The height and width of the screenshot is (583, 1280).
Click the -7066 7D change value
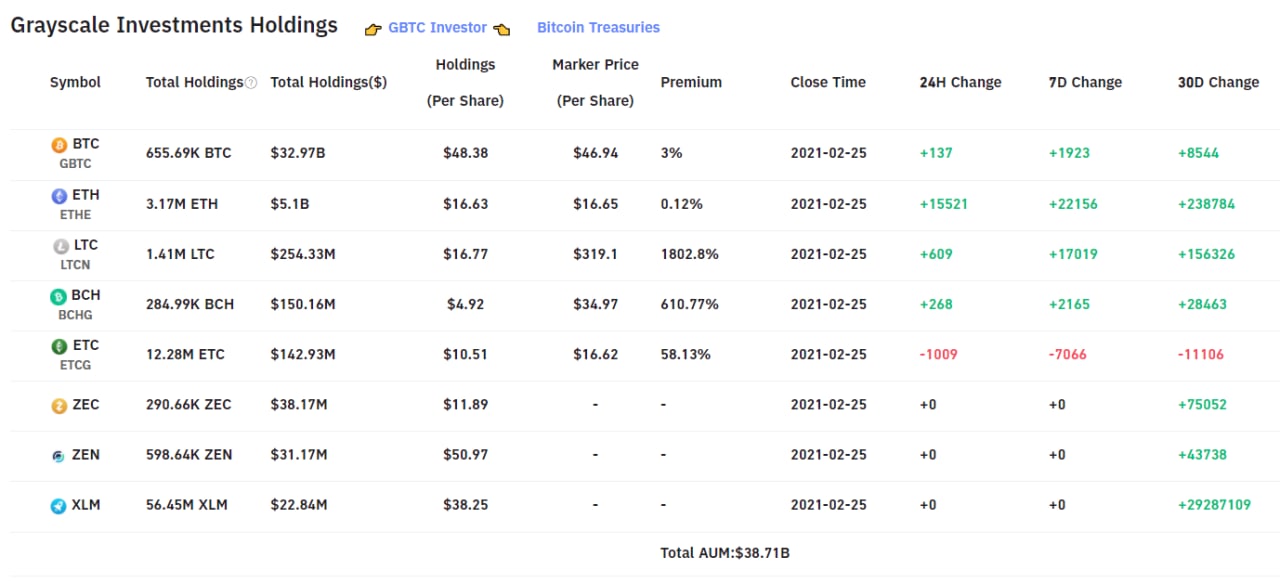point(1067,354)
